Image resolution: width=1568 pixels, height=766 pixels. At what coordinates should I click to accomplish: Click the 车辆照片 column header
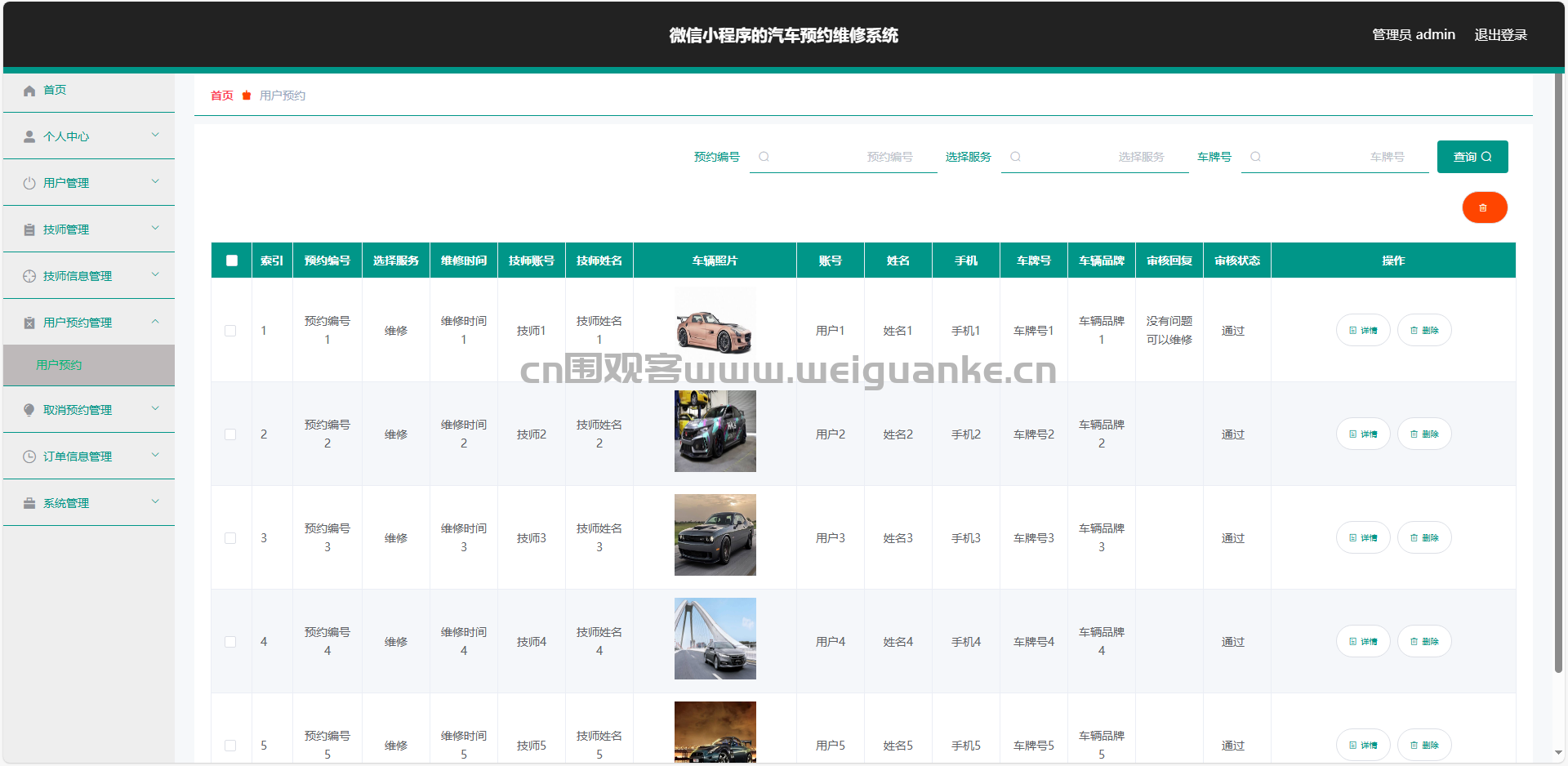[x=715, y=261]
